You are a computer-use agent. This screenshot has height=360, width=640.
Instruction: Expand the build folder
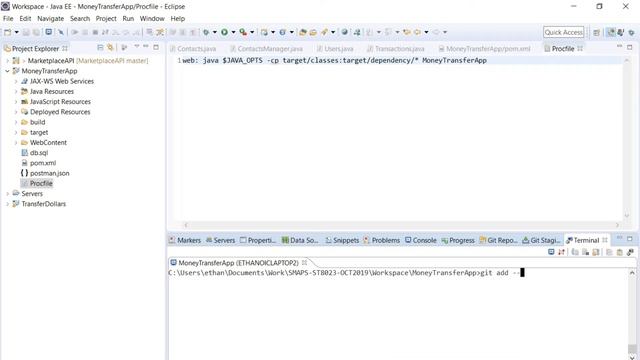pos(16,122)
